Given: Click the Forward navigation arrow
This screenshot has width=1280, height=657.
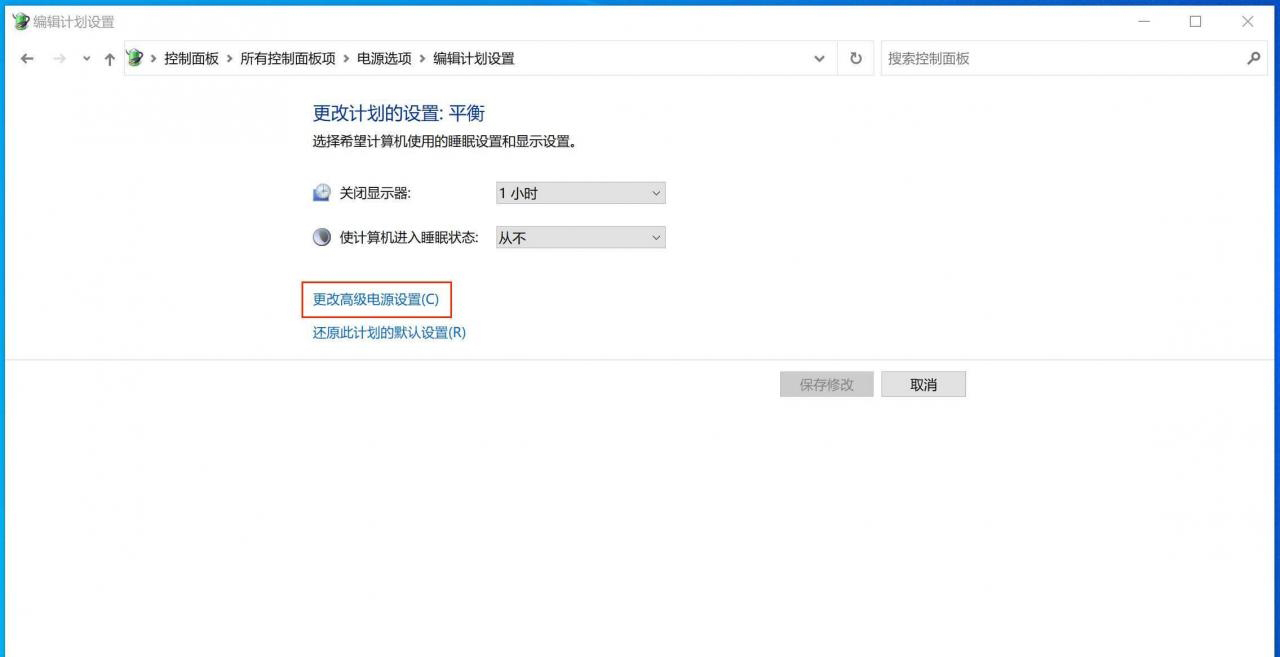Looking at the screenshot, I should click(x=59, y=59).
